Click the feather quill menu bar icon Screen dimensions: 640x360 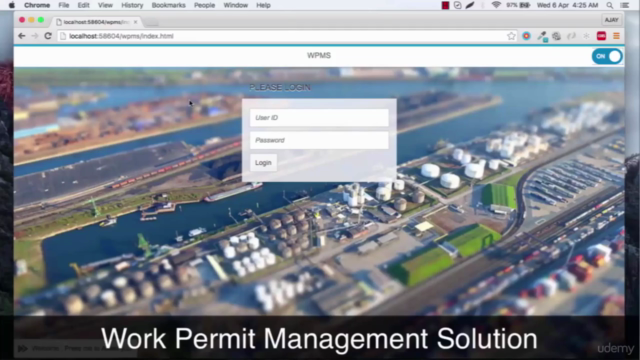(470, 5)
